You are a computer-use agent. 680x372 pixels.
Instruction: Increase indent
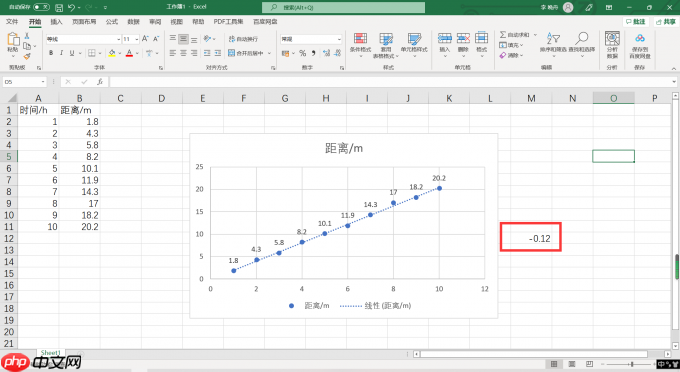tap(218, 53)
